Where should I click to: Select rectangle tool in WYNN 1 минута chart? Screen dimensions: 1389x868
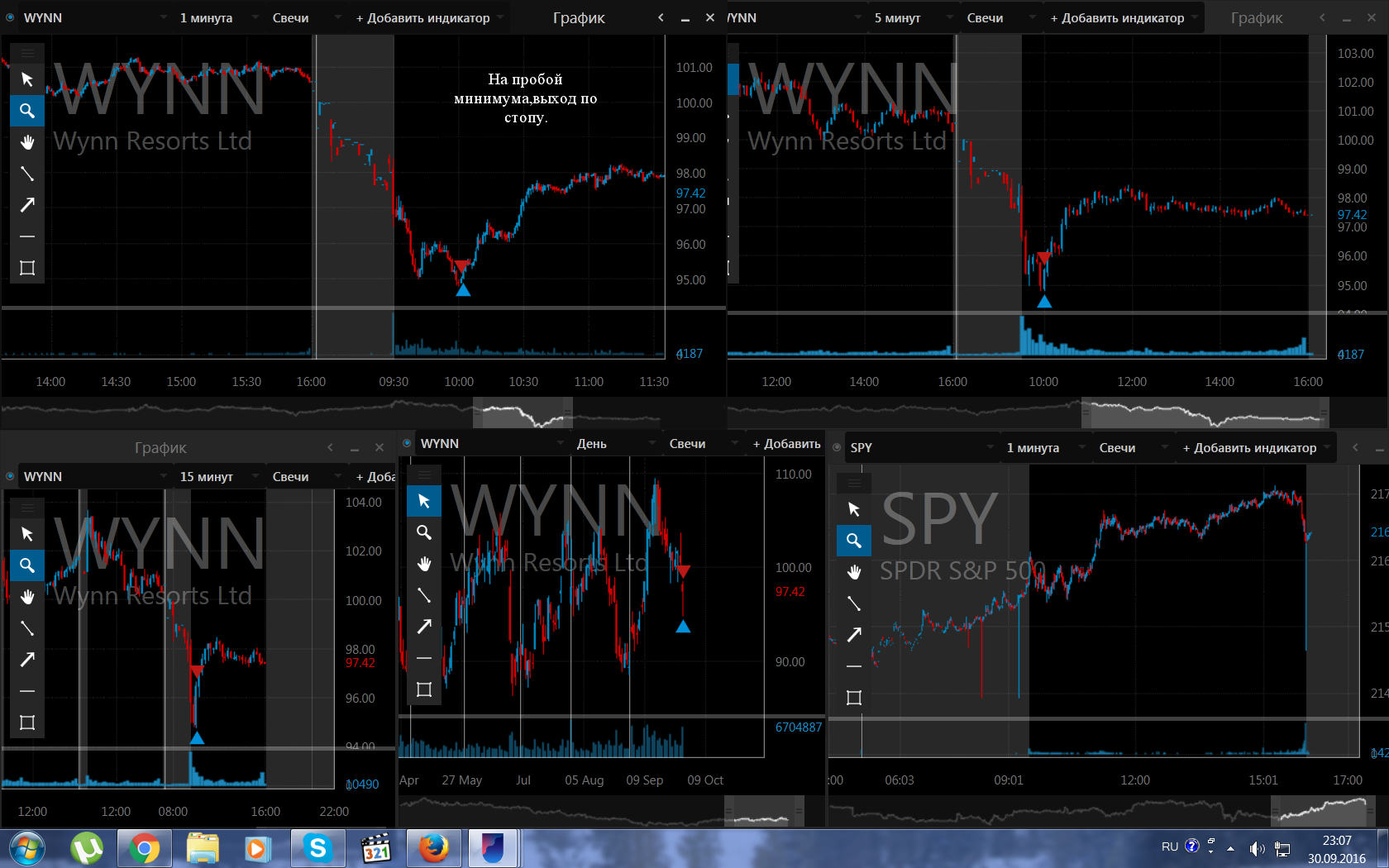[27, 268]
